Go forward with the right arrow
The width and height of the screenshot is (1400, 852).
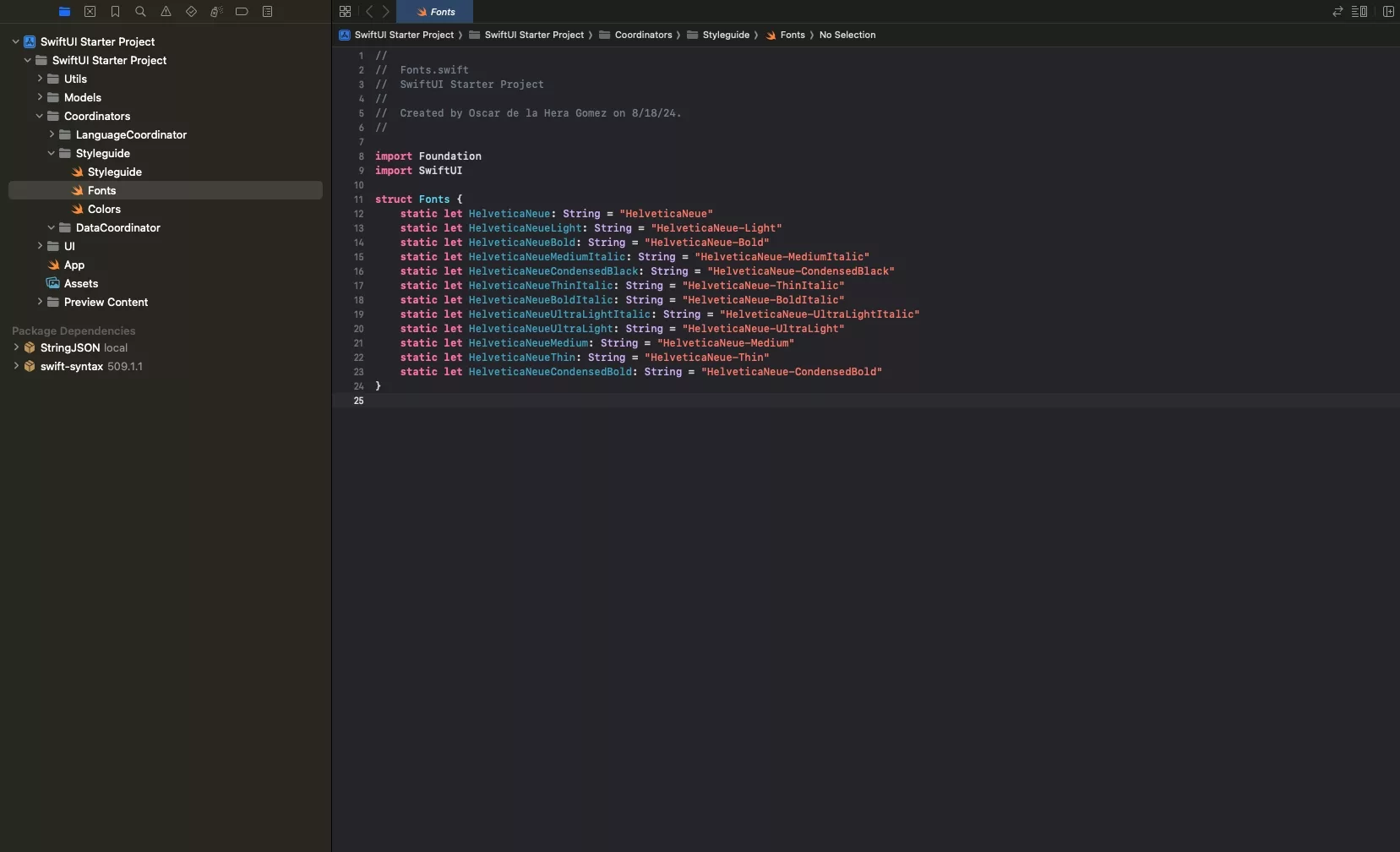pos(386,12)
